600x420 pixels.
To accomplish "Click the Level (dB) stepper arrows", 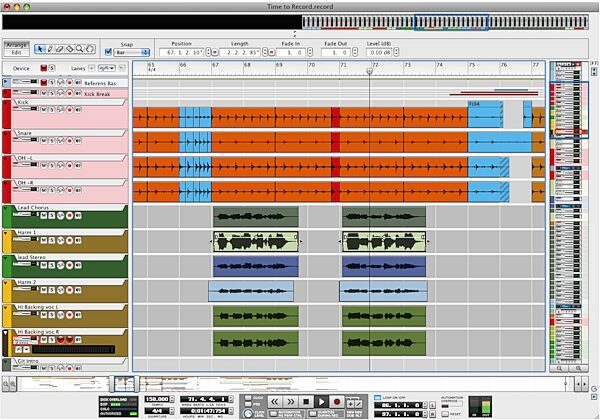I will 396,52.
